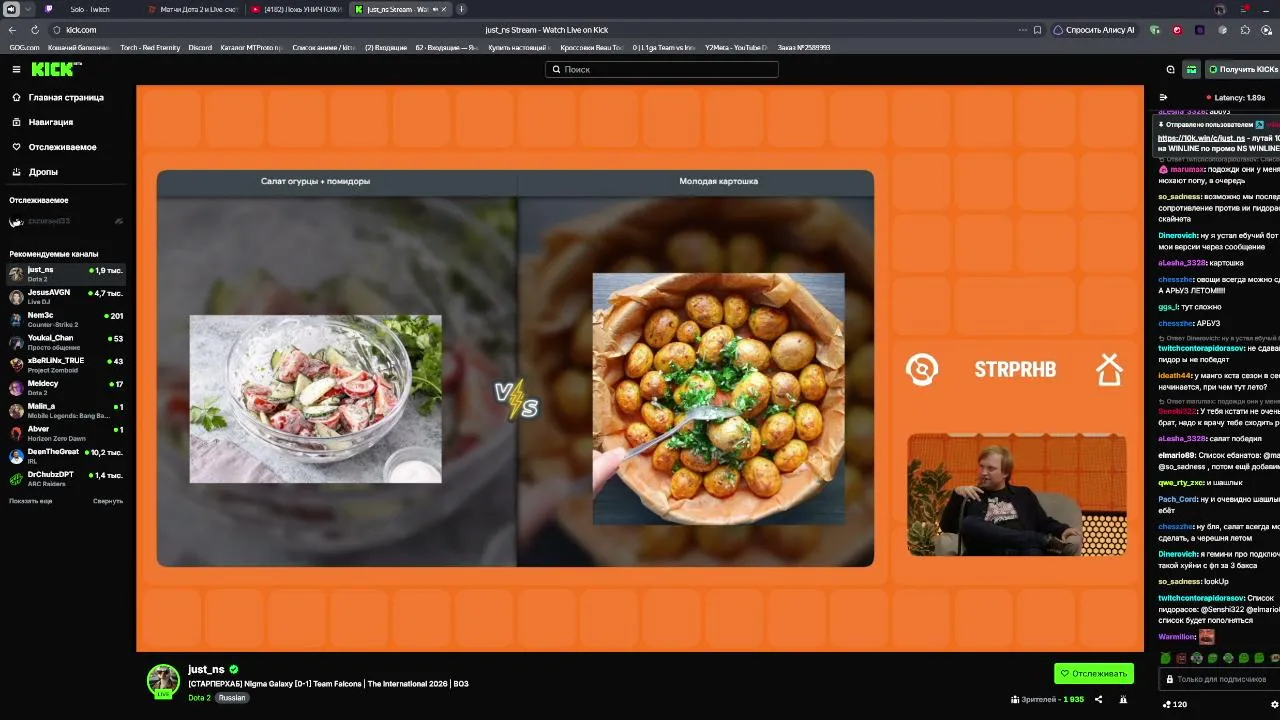Click the subscribers-only chat input field
This screenshot has height=720, width=1280.
click(1220, 680)
